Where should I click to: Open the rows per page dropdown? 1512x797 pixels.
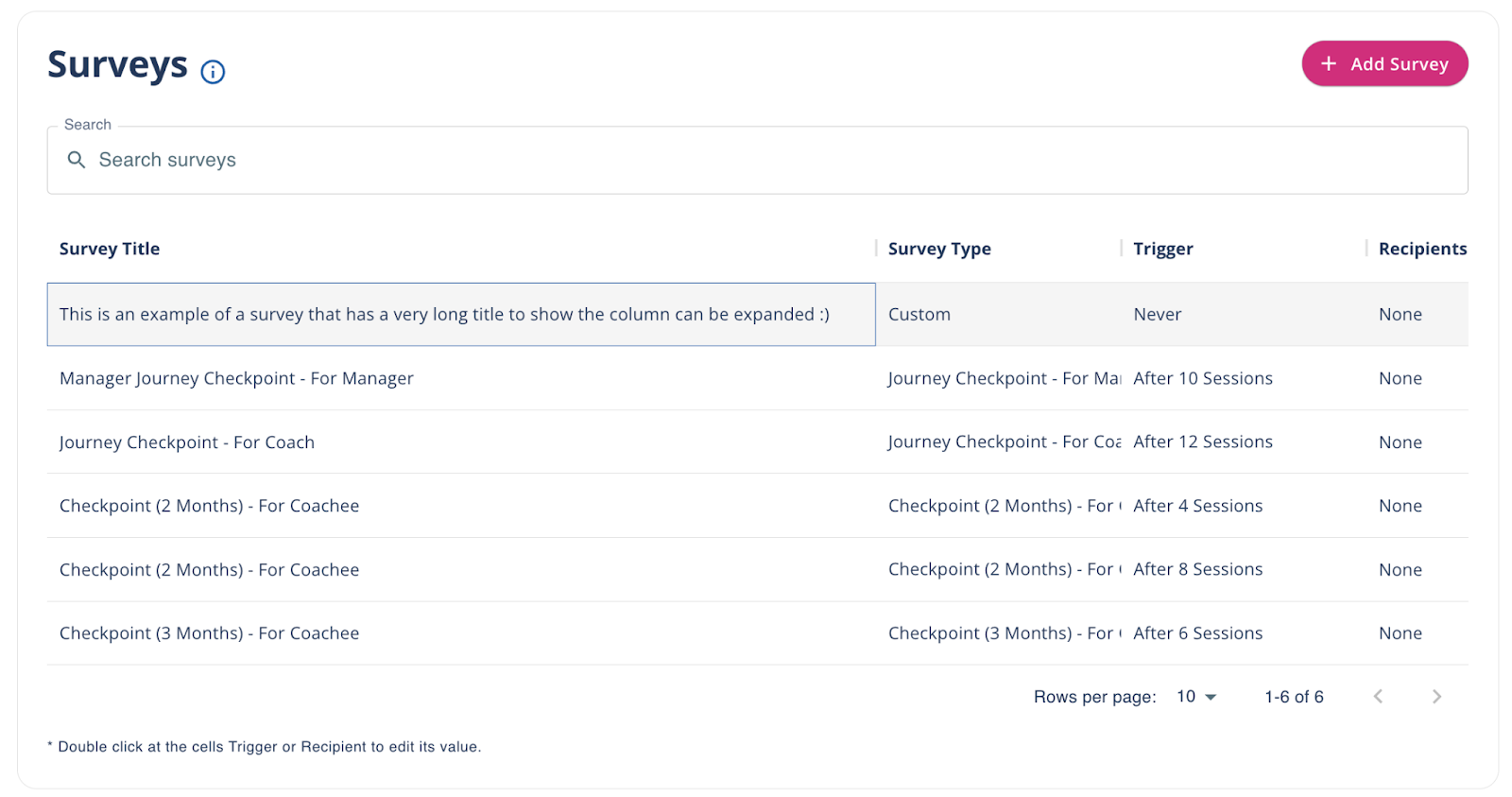pyautogui.click(x=1196, y=697)
